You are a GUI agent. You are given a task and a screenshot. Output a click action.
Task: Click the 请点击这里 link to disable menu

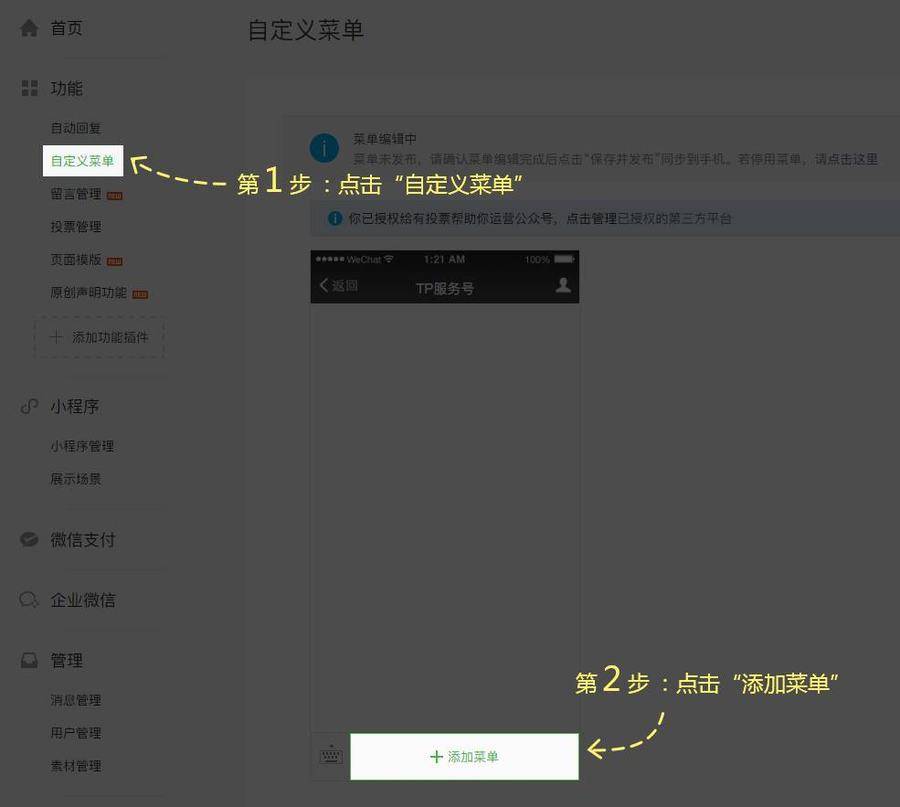coord(847,159)
